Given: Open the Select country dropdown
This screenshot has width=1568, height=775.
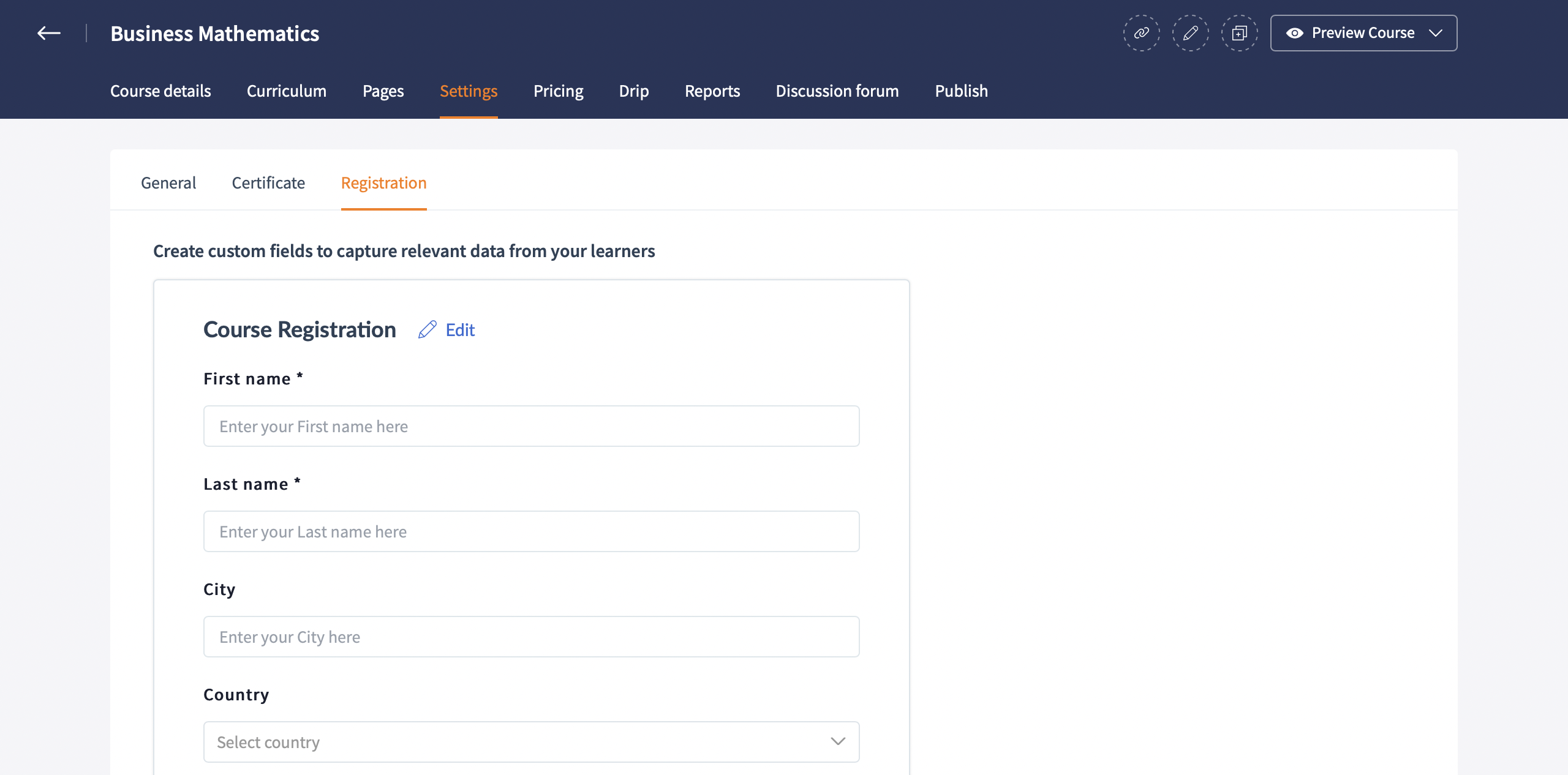Looking at the screenshot, I should tap(530, 742).
